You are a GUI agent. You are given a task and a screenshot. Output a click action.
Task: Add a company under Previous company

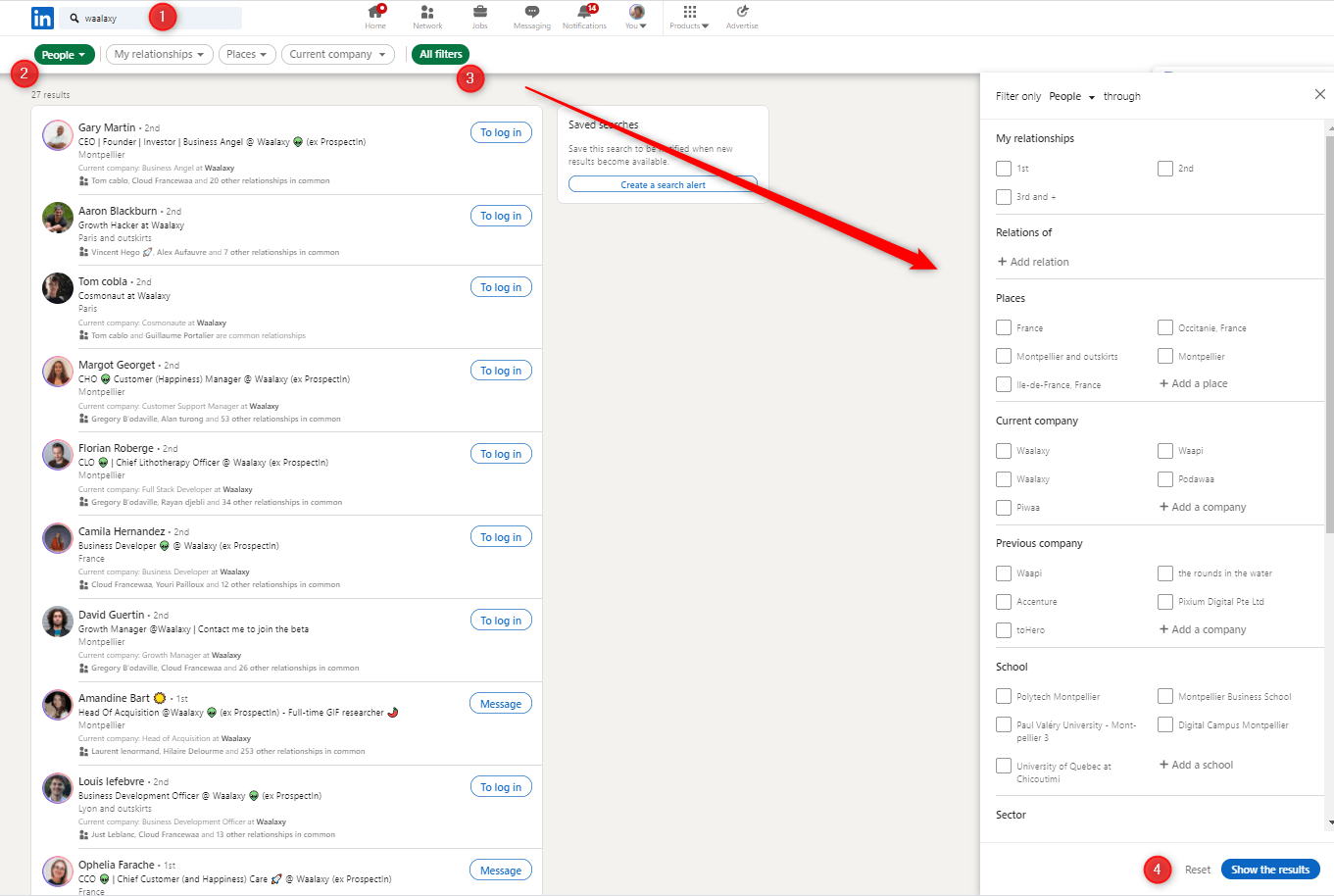coord(1203,629)
